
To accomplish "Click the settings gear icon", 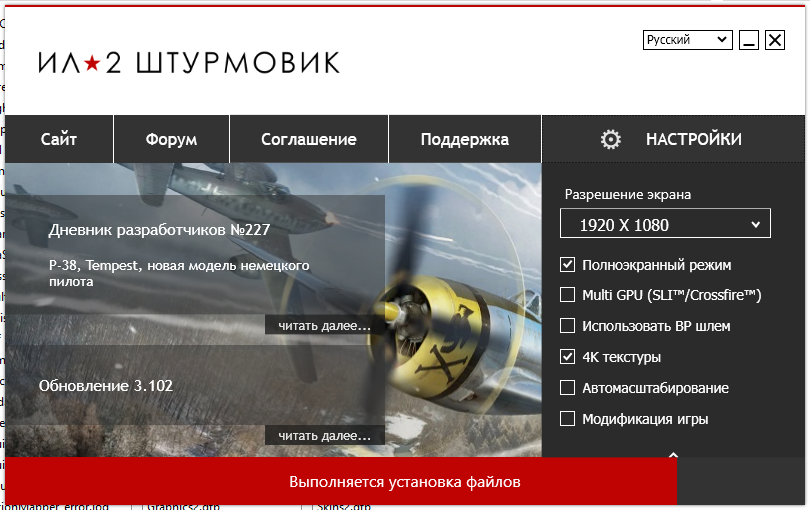I will point(611,140).
